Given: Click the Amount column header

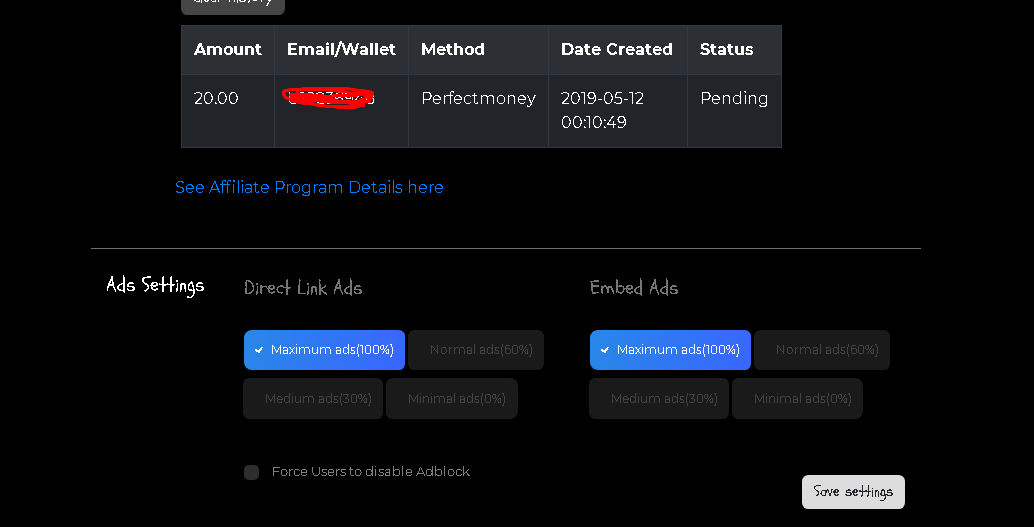Looking at the screenshot, I should coord(228,49).
